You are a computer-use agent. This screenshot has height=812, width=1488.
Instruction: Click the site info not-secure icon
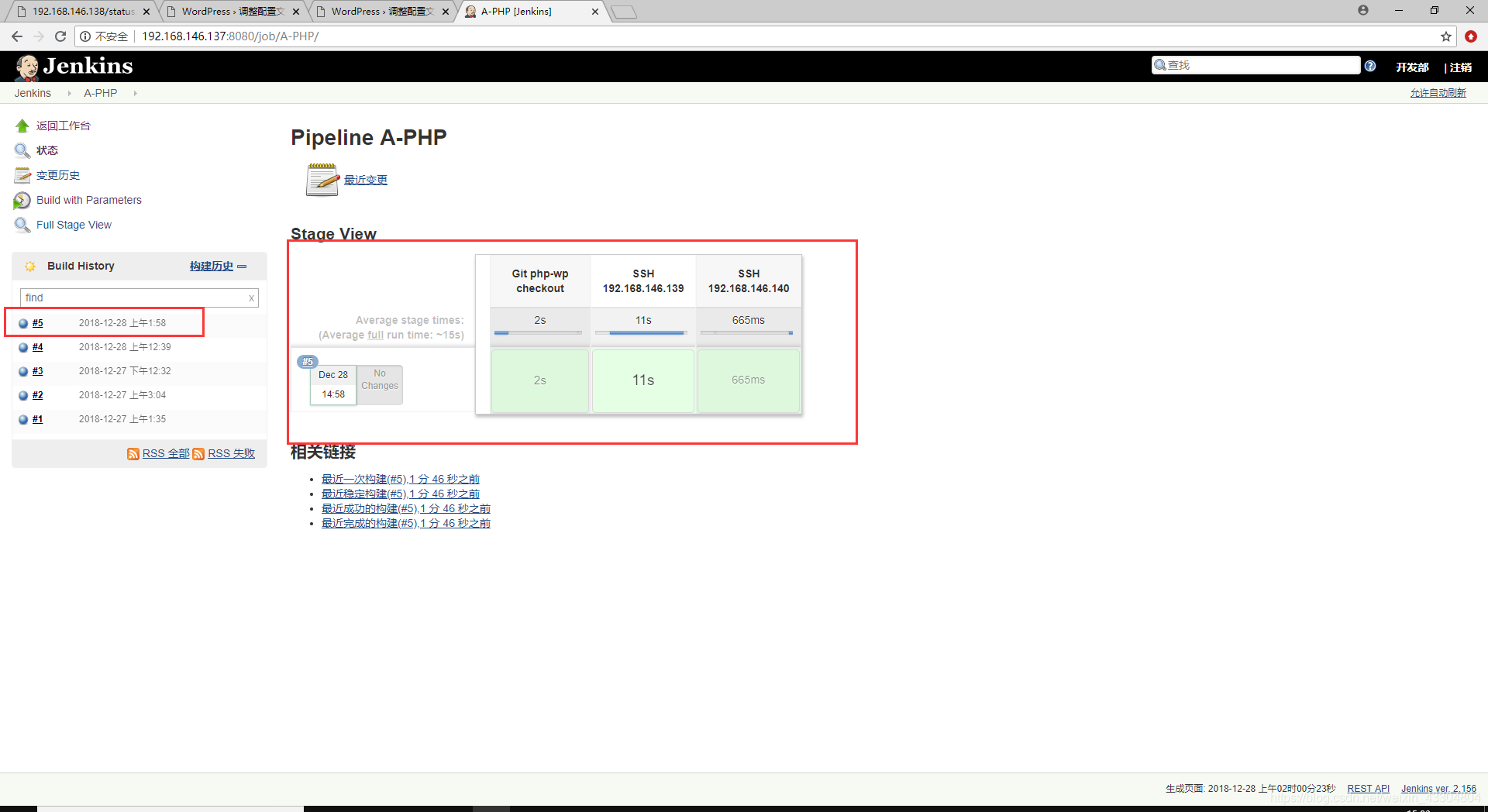(86, 36)
